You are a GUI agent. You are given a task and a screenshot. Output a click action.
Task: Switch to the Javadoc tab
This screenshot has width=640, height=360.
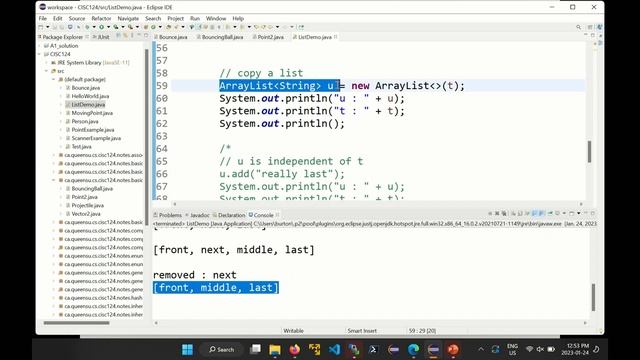click(197, 215)
